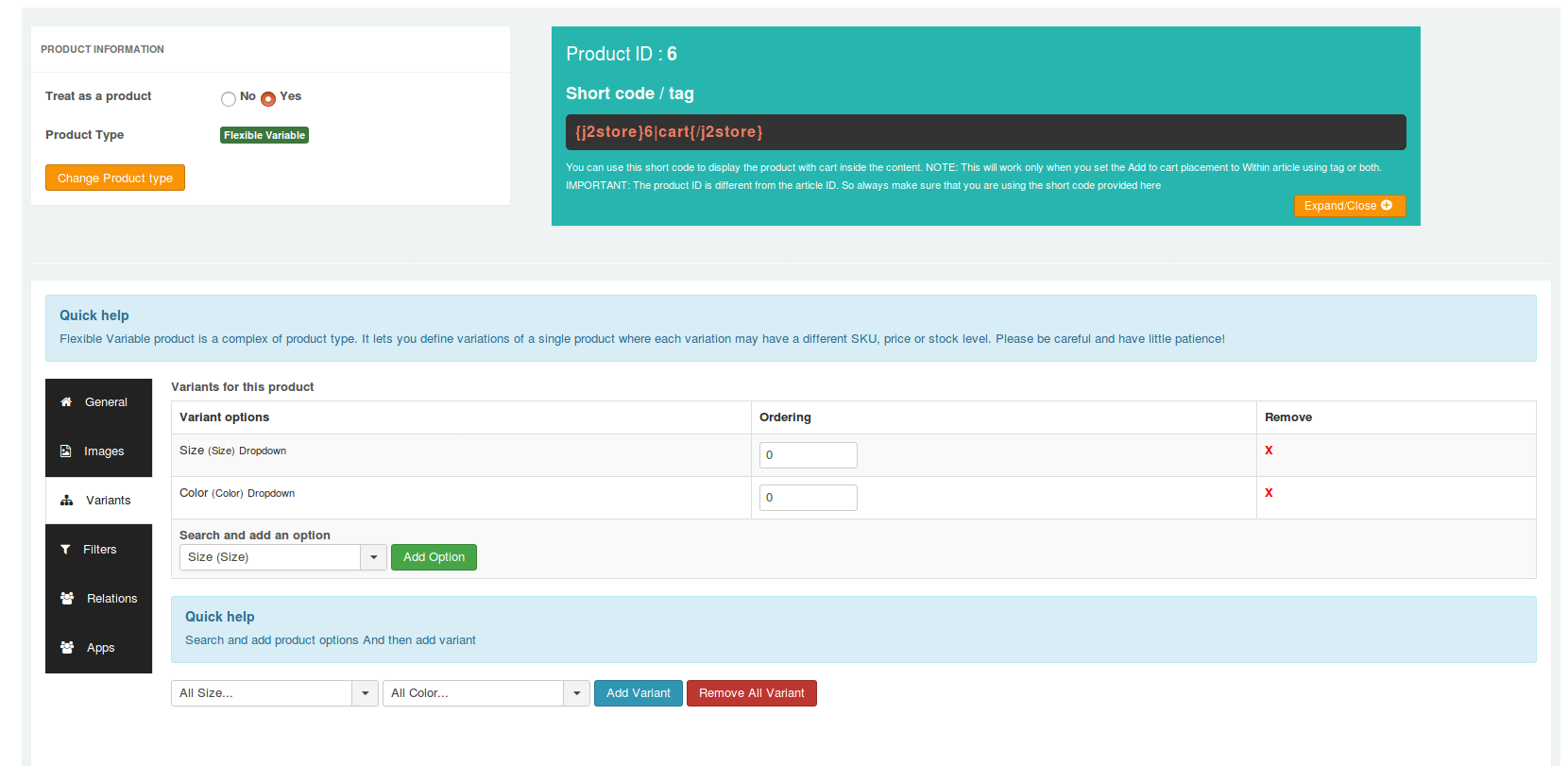Click the group icon beside Relations
The width and height of the screenshot is (1568, 766).
pyautogui.click(x=67, y=599)
